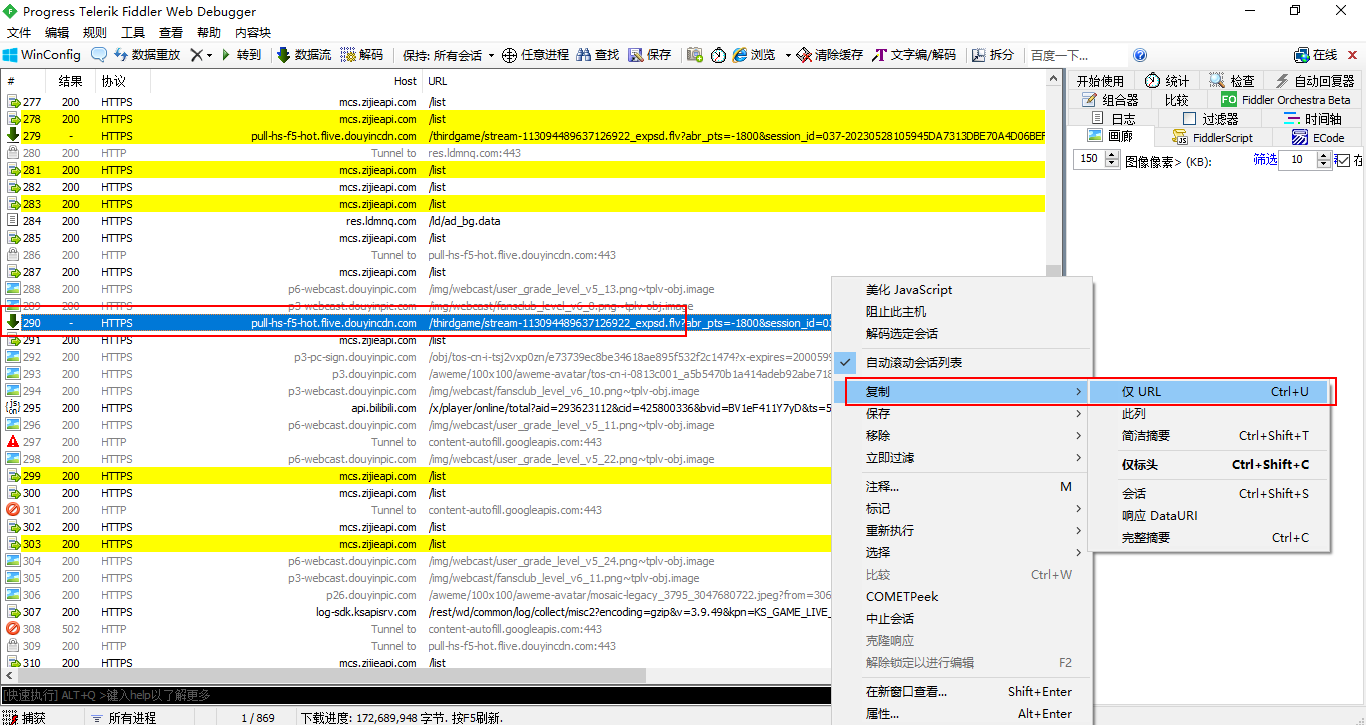Click the 拆分 tearoff button

point(992,55)
